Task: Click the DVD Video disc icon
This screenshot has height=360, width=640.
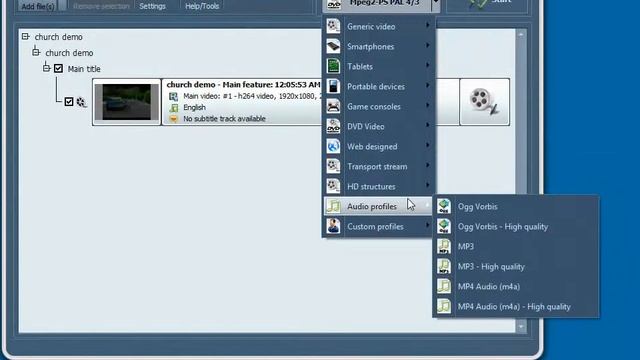Action: 333,126
